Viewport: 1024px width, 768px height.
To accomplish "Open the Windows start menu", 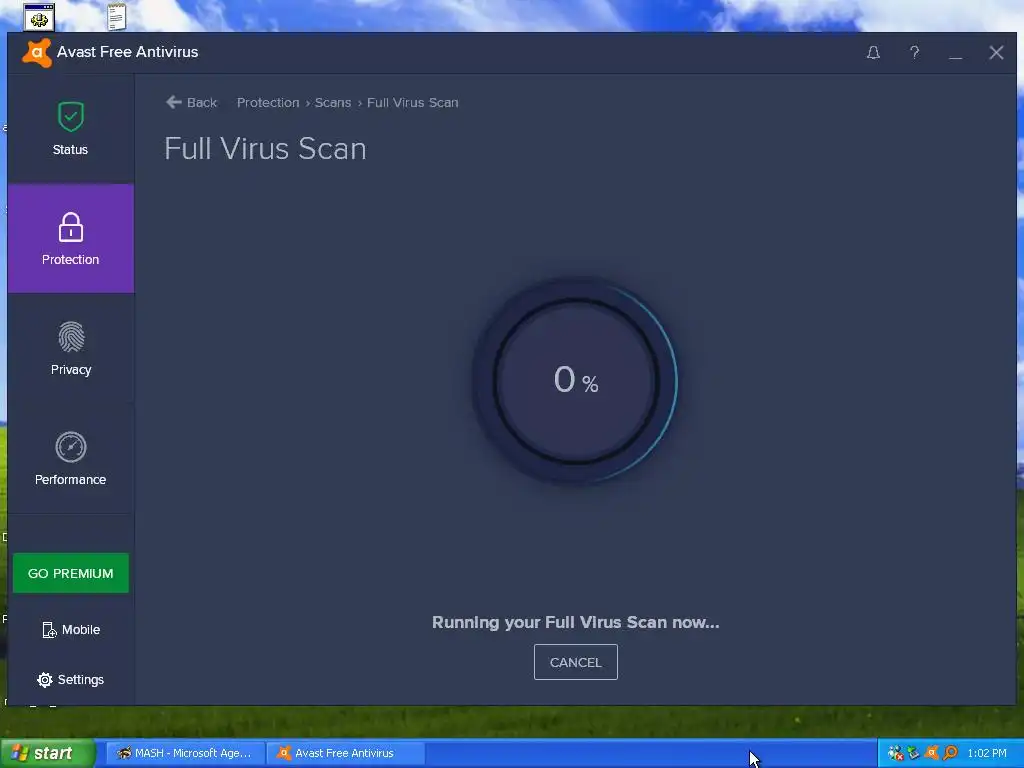I will 47,754.
